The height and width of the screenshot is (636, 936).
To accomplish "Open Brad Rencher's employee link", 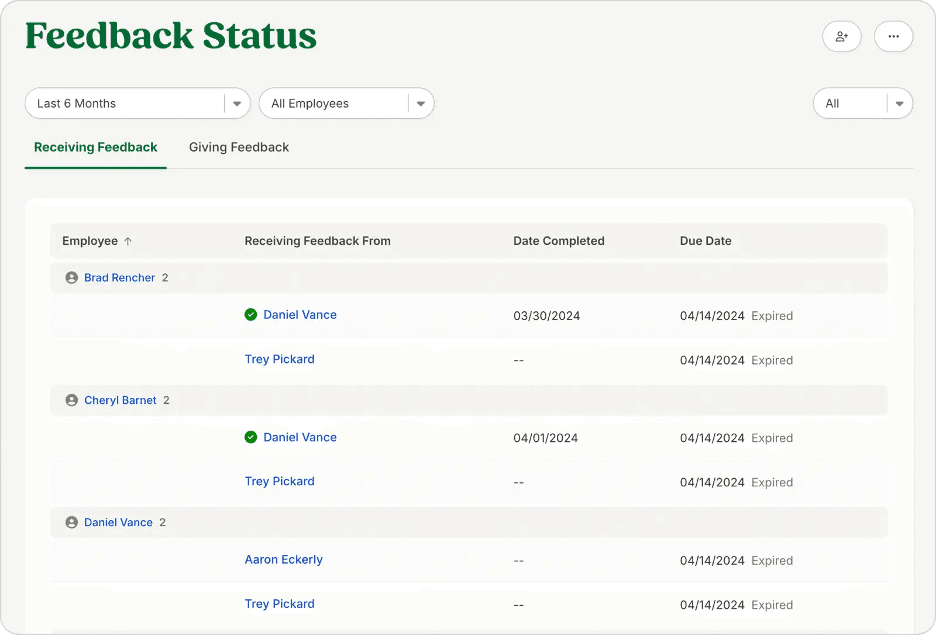I will click(x=119, y=278).
